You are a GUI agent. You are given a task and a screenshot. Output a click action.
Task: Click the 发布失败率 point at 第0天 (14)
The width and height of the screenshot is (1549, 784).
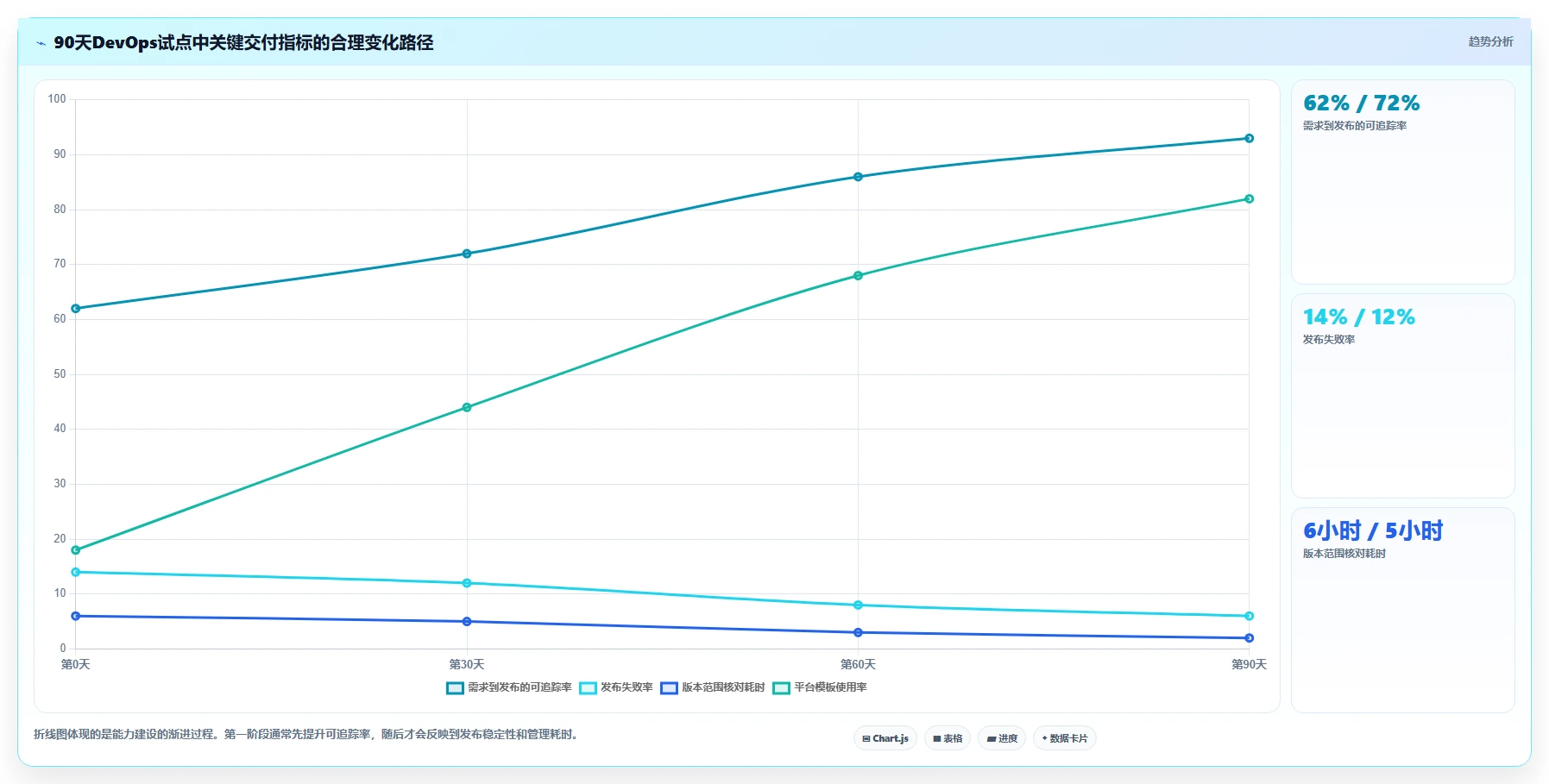(x=76, y=572)
